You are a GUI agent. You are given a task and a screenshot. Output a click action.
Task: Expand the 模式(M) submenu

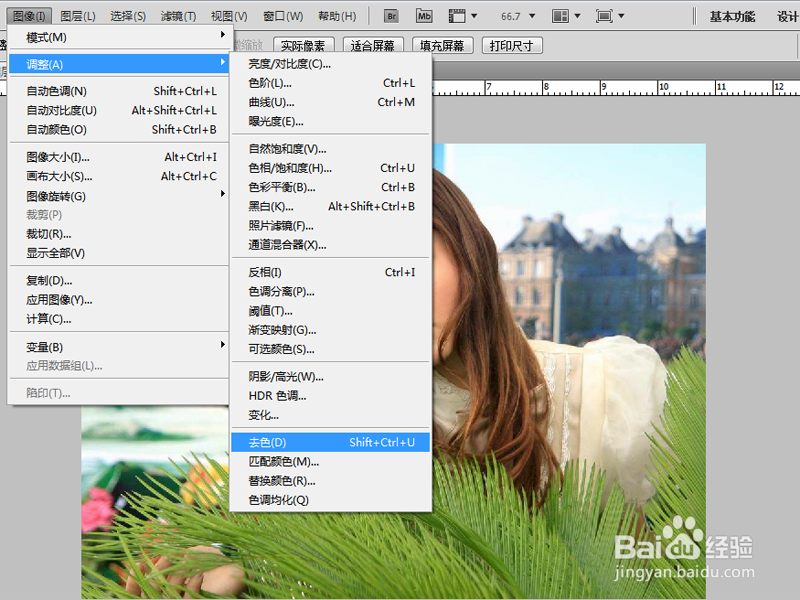pyautogui.click(x=118, y=37)
